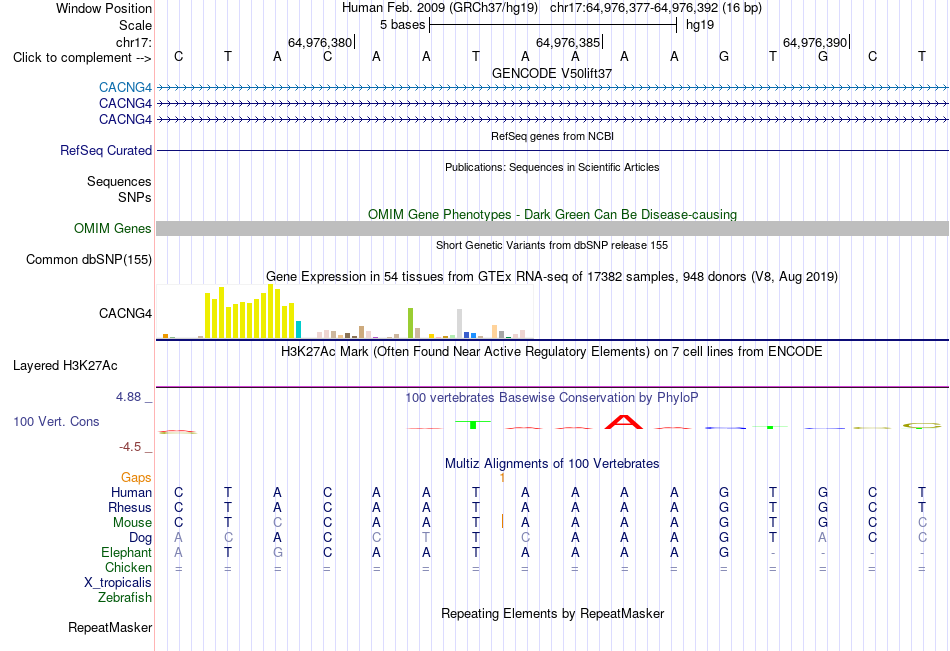This screenshot has height=651, width=950.
Task: Select the Dog alignment row label
Action: pos(141,538)
